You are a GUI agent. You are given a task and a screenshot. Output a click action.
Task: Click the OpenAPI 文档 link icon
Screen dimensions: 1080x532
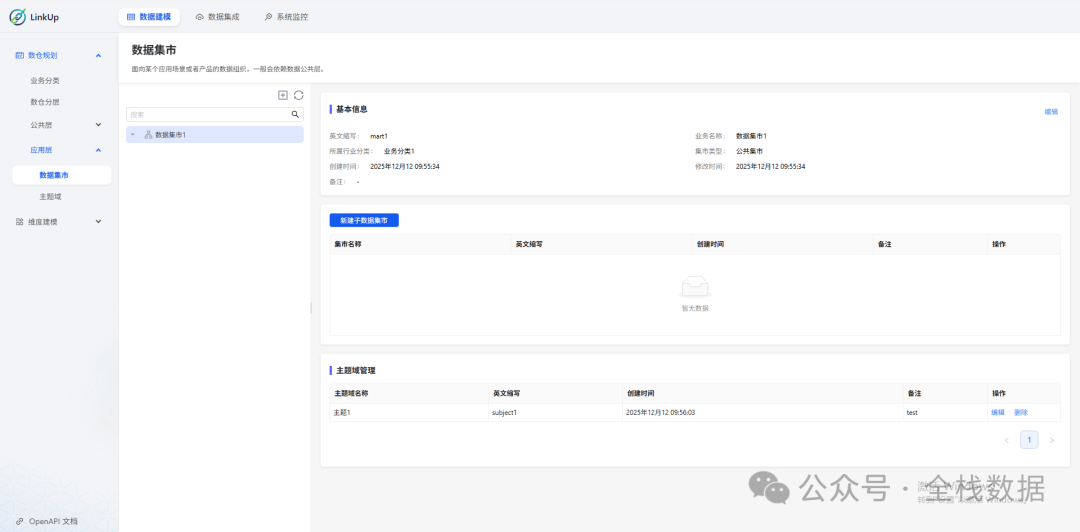pyautogui.click(x=20, y=521)
